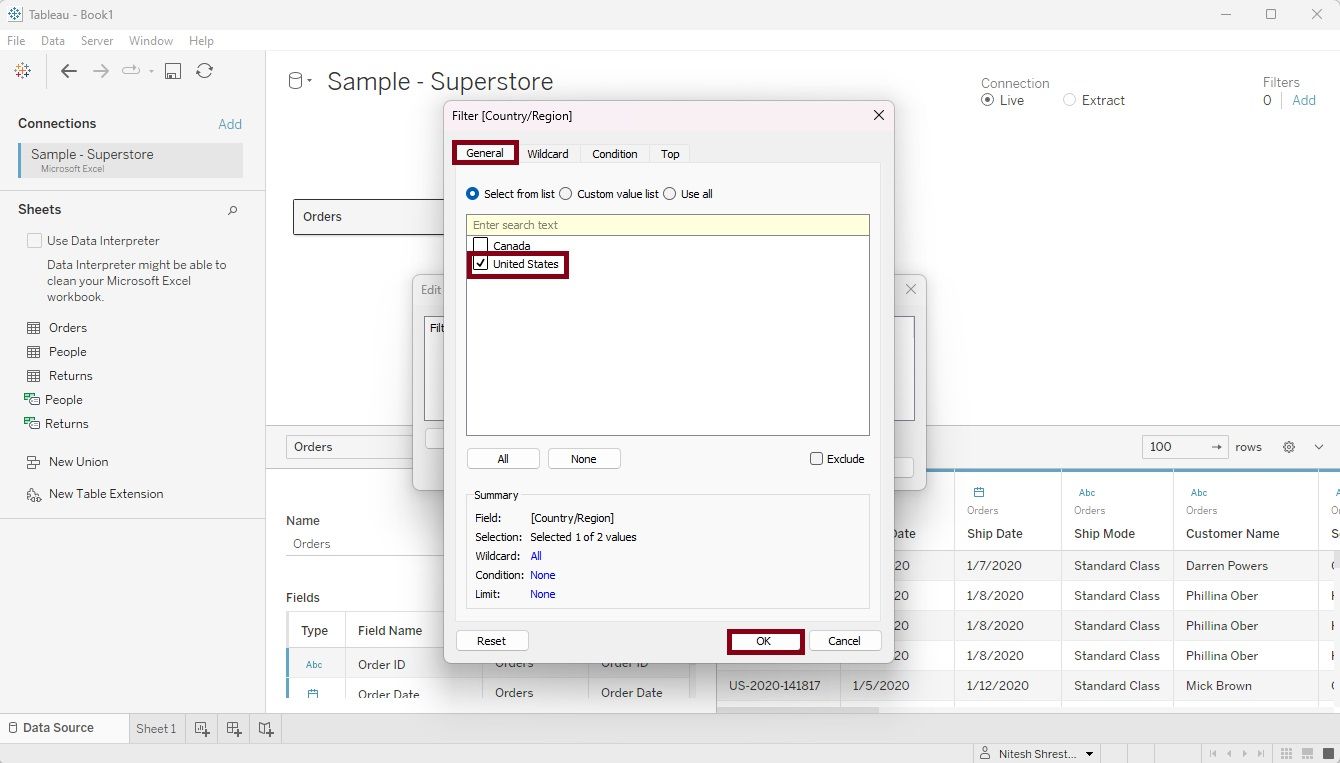1340x763 pixels.
Task: Open the Window menu
Action: (151, 41)
